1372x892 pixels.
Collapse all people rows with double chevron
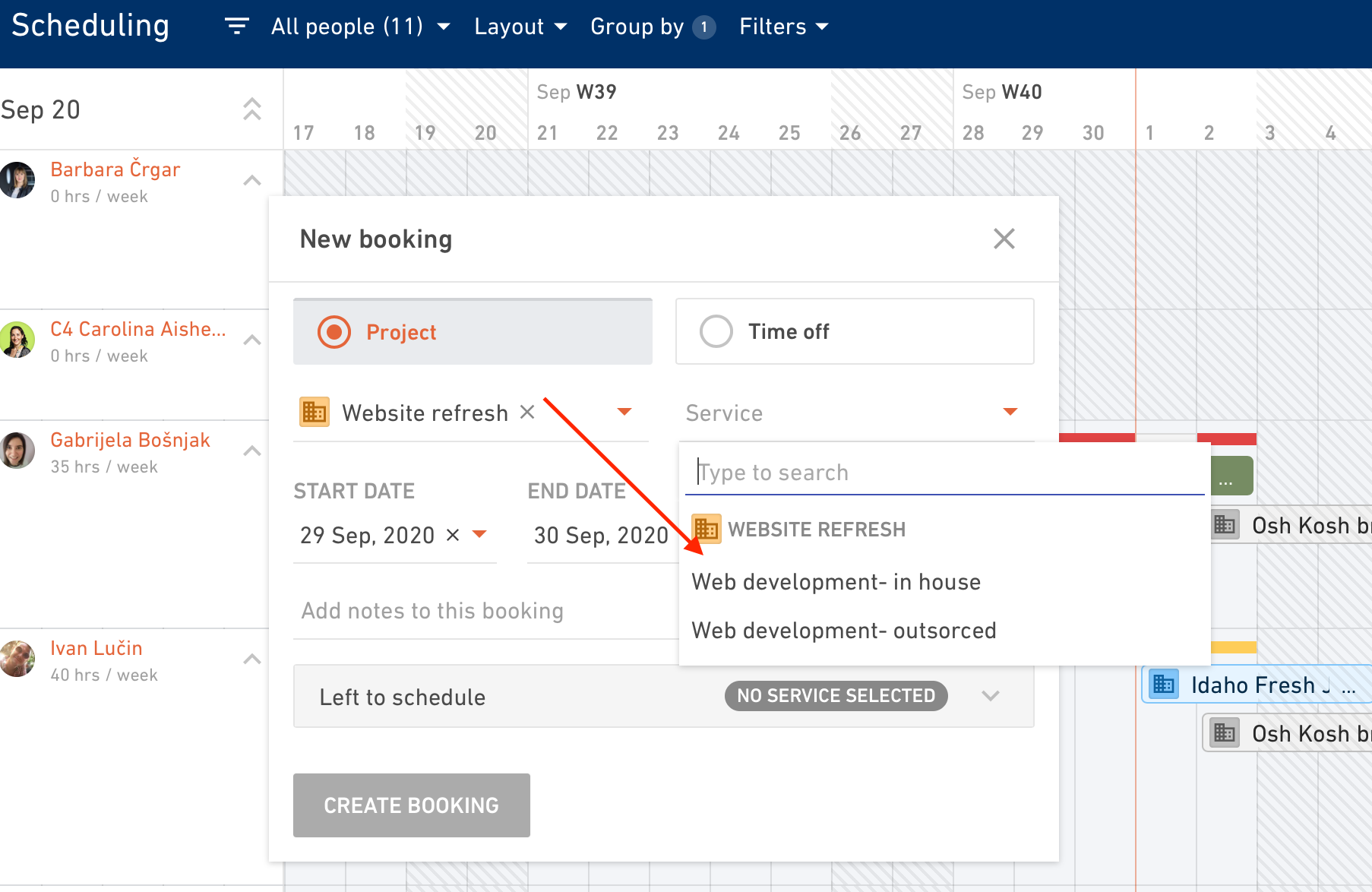tap(251, 109)
